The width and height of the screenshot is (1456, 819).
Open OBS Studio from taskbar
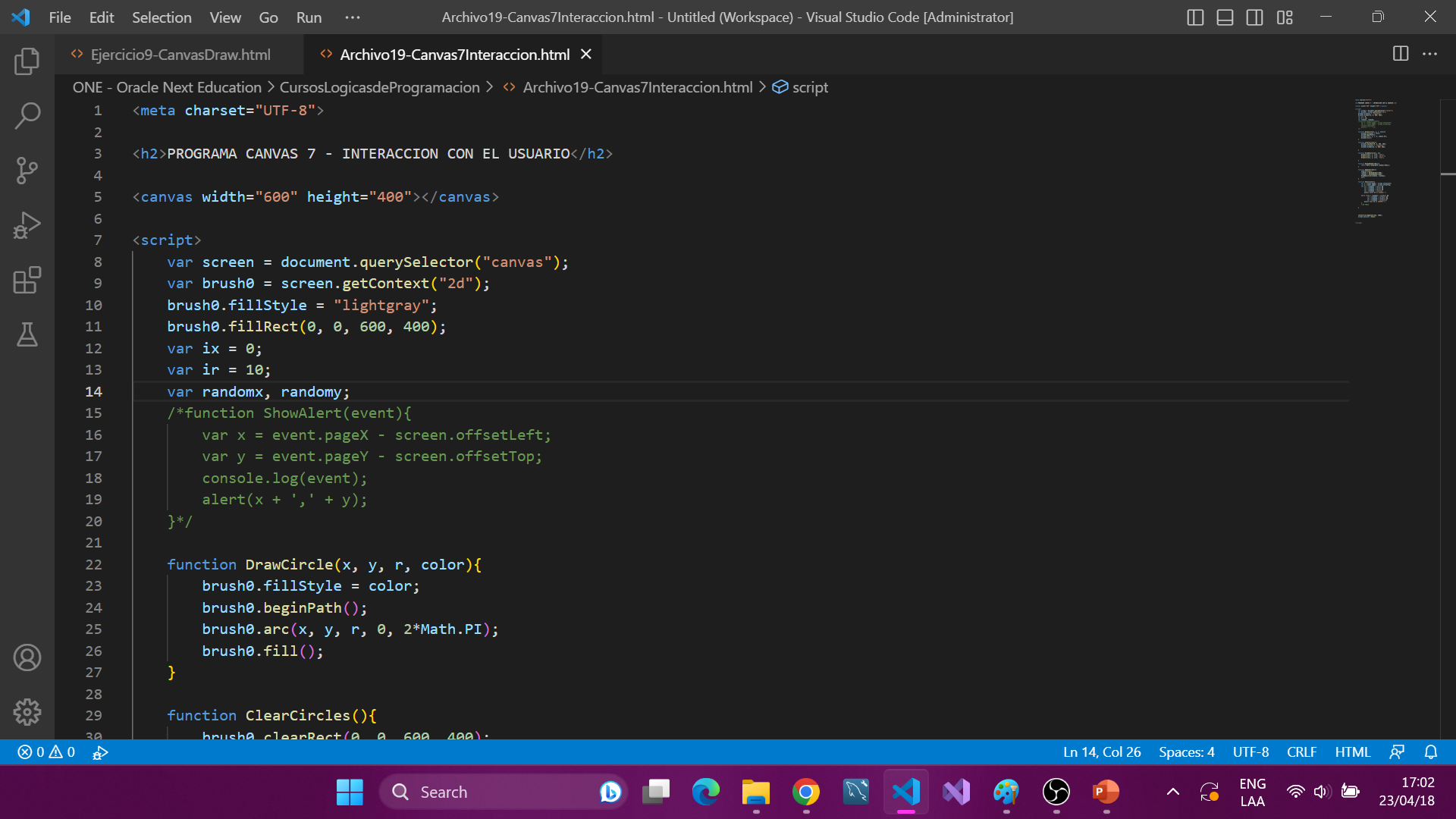point(1056,792)
